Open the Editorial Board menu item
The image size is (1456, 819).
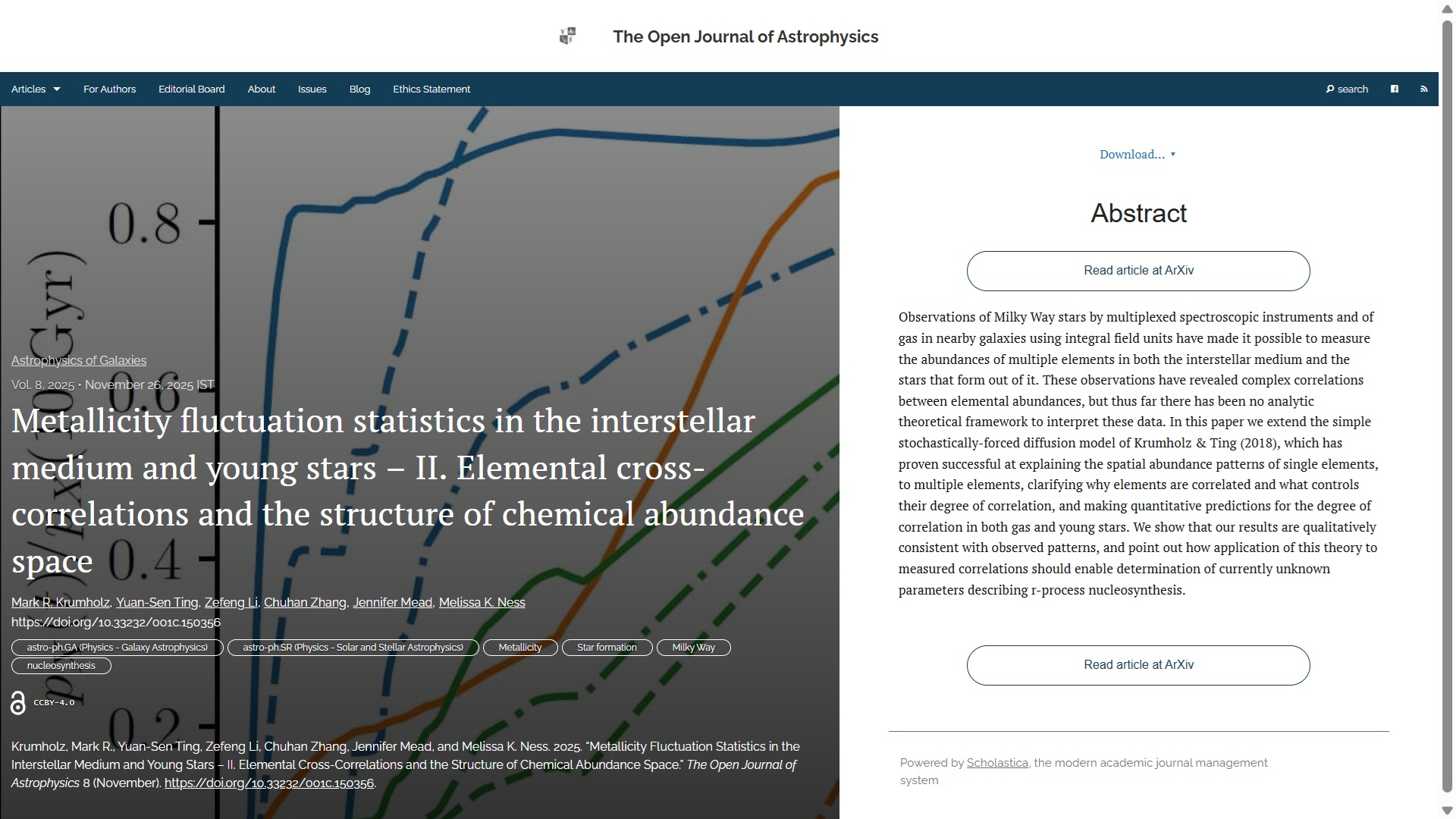click(x=191, y=89)
